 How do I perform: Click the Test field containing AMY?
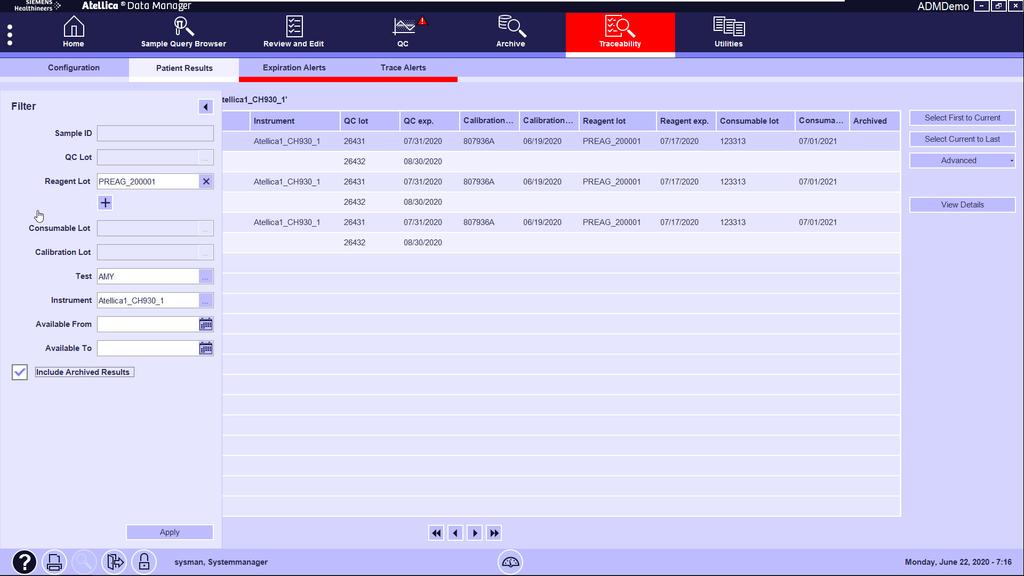pos(148,276)
